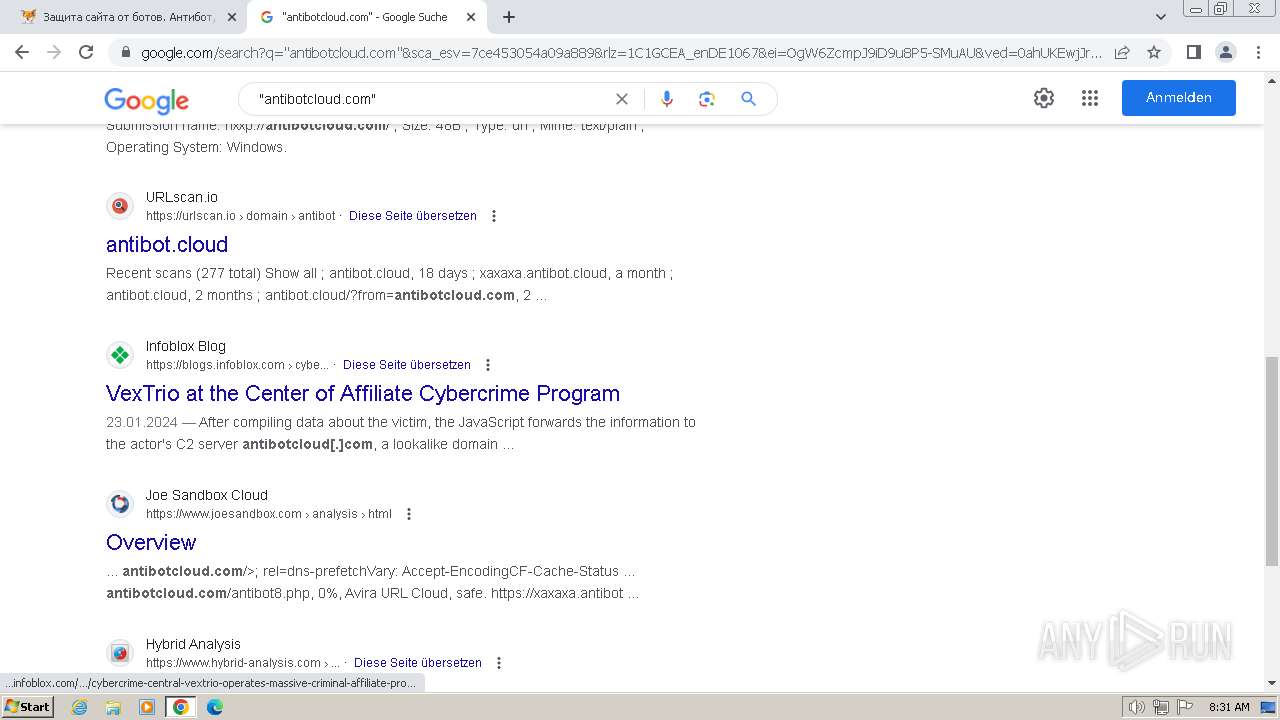1280x720 pixels.
Task: Translate the URLscan.io result page
Action: (x=413, y=216)
